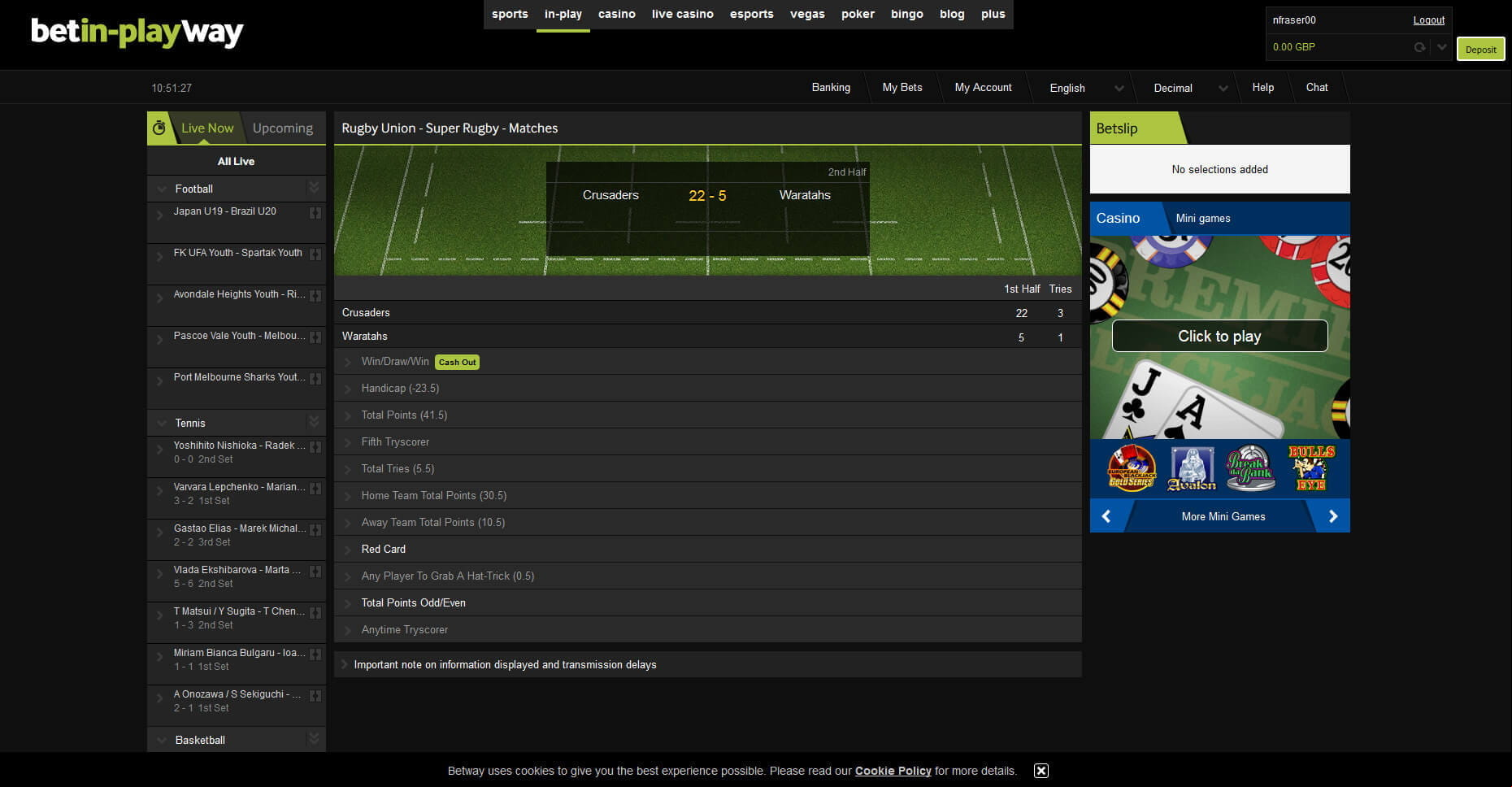Click pitch icon for Japan U19 - Brazil U20

tap(315, 213)
